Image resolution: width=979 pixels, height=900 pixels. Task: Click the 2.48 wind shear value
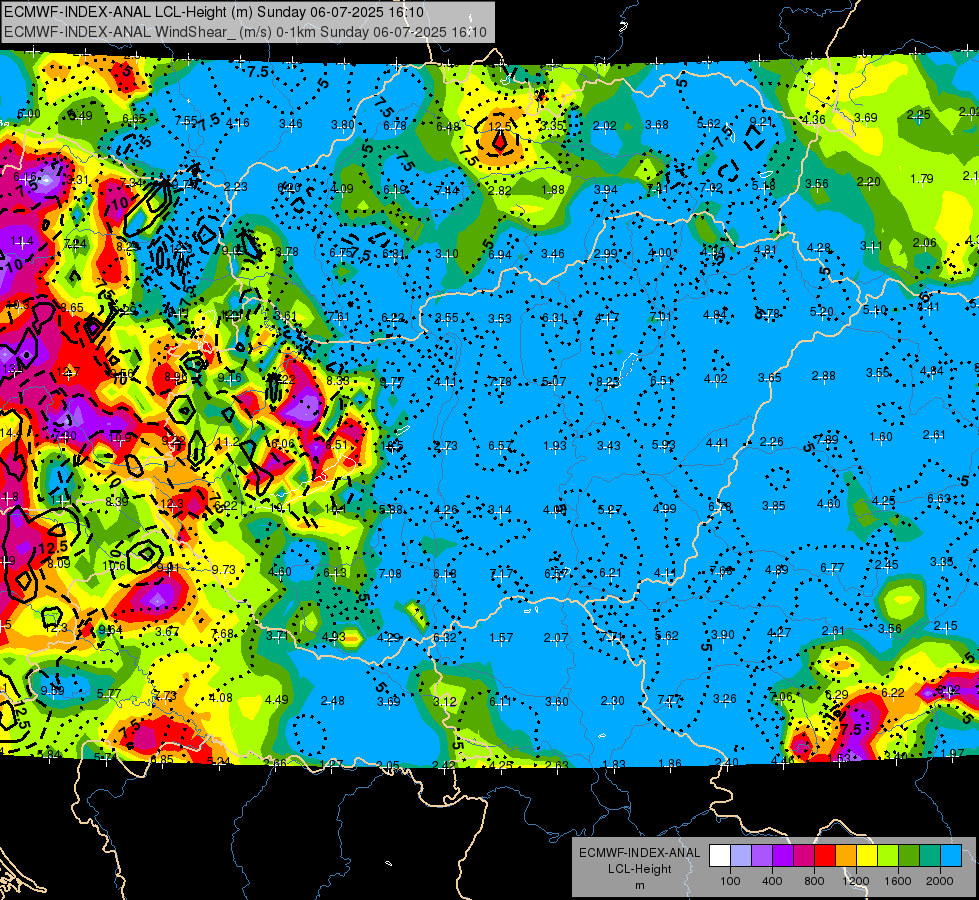tap(332, 701)
